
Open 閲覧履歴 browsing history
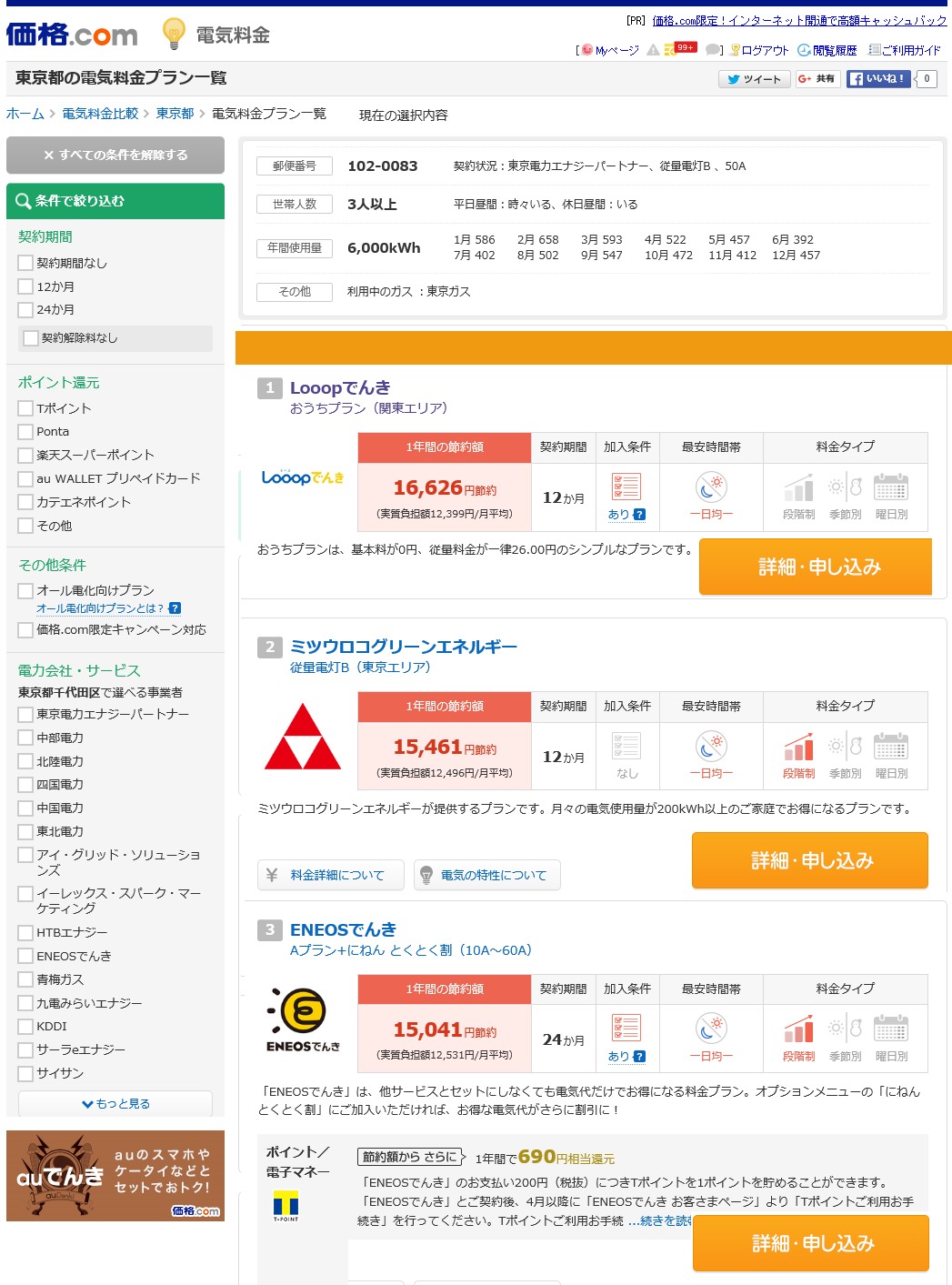point(827,50)
